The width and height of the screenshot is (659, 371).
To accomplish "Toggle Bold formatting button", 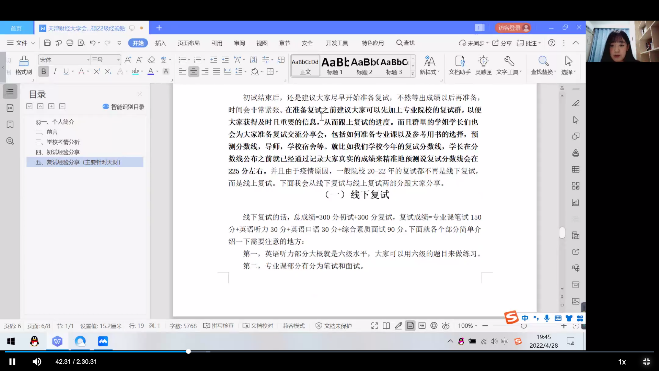I will pyautogui.click(x=44, y=71).
